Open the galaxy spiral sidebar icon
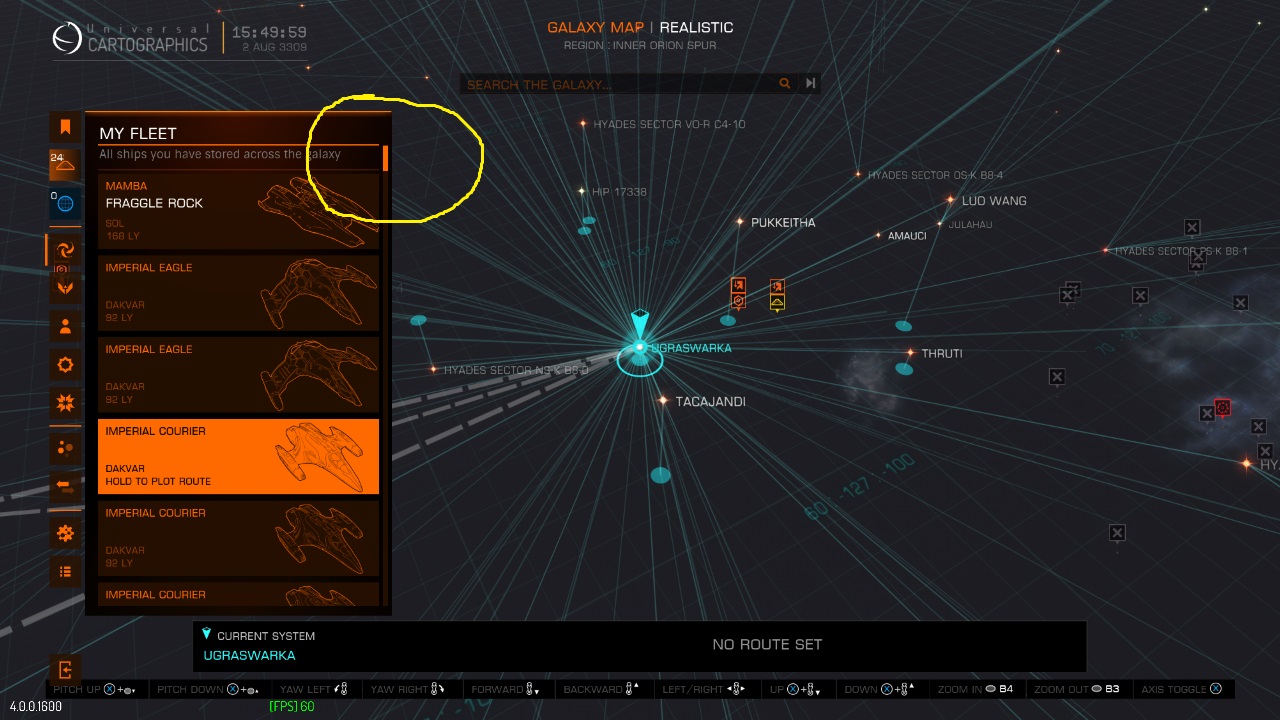 tap(65, 250)
